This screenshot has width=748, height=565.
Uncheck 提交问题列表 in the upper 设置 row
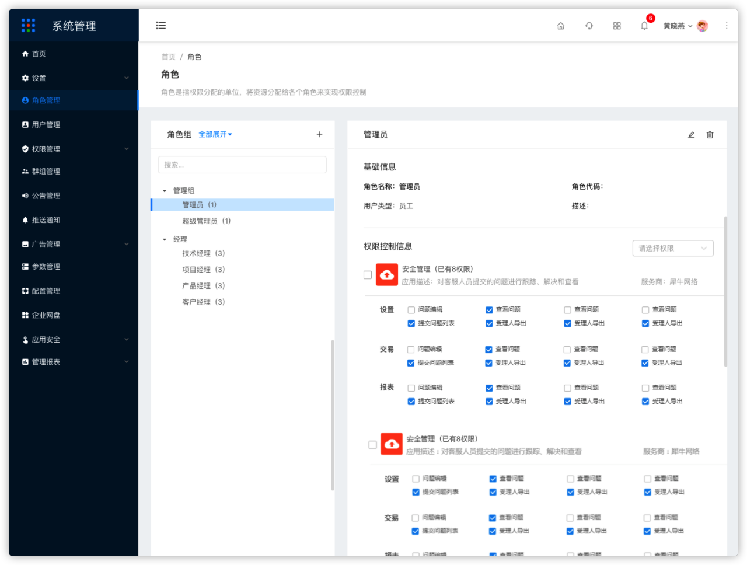pyautogui.click(x=411, y=324)
